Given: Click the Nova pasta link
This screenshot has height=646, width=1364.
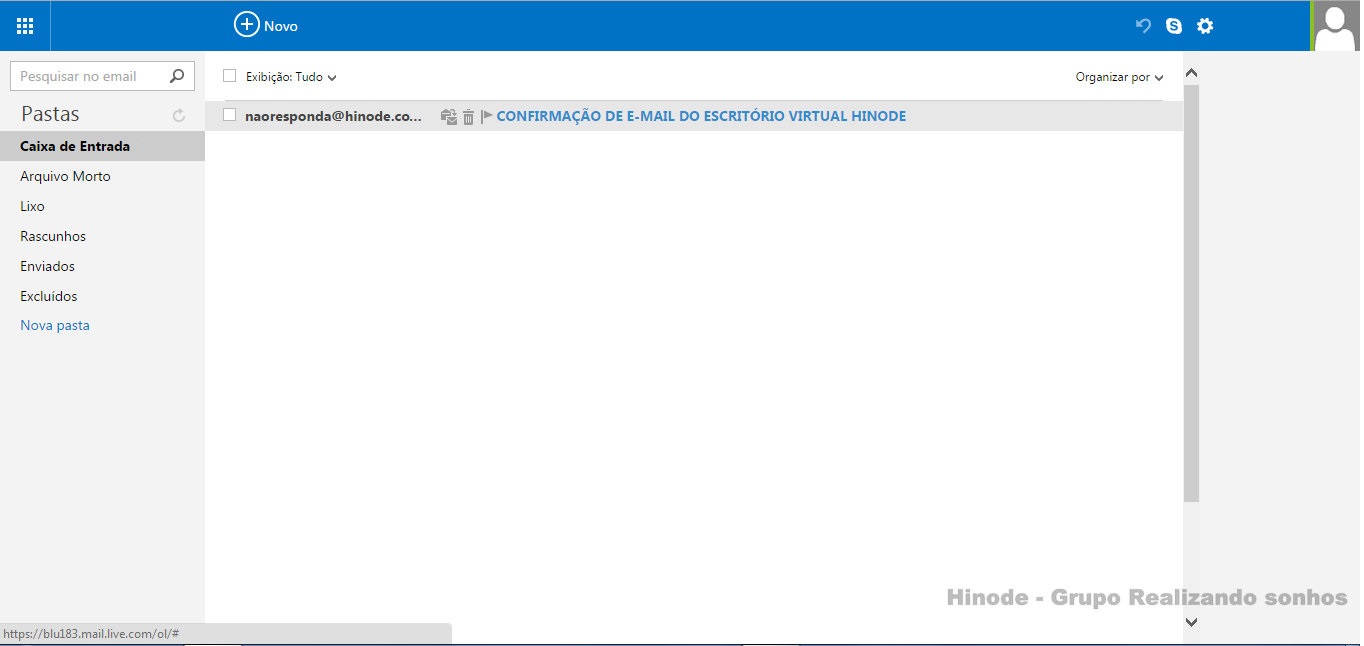Looking at the screenshot, I should (x=55, y=325).
